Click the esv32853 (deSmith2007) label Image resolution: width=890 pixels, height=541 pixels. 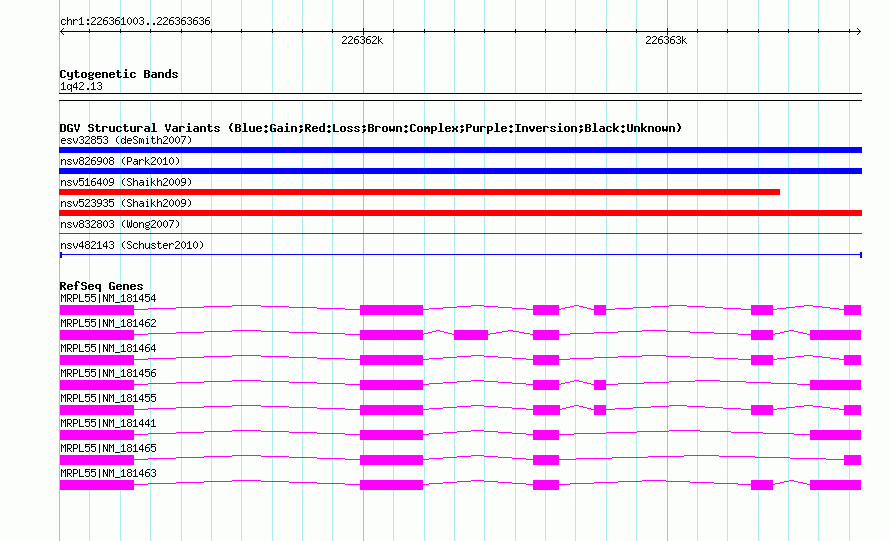click(126, 140)
